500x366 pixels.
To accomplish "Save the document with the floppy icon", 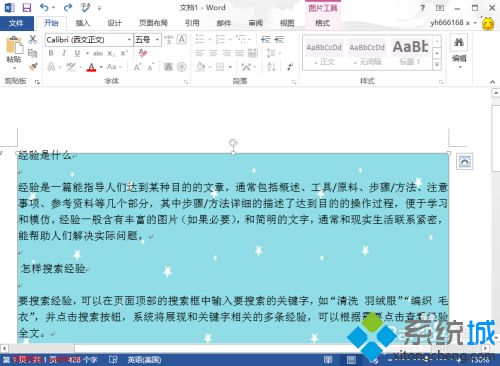I will pos(27,7).
